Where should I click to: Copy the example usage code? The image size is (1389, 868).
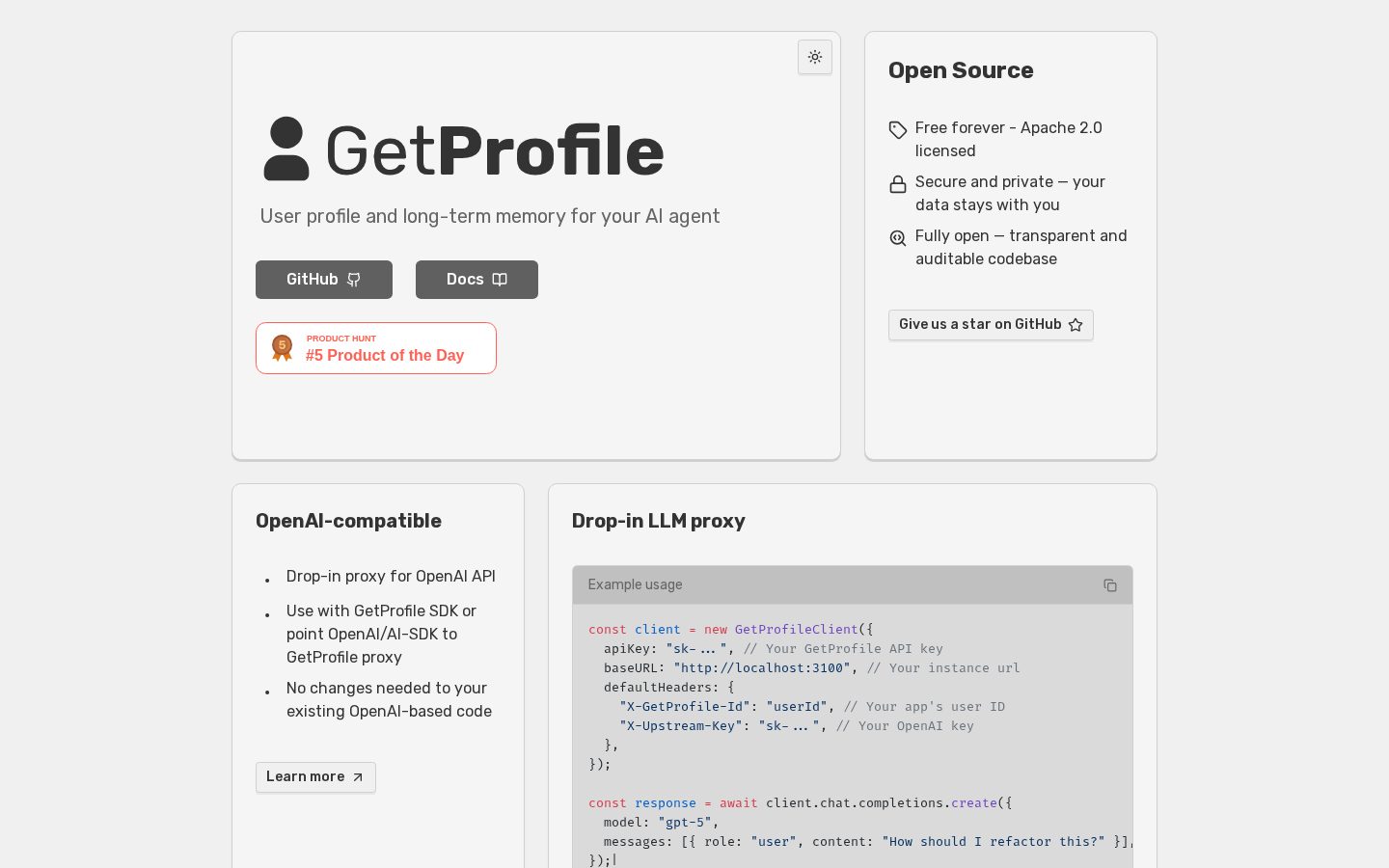(1110, 585)
